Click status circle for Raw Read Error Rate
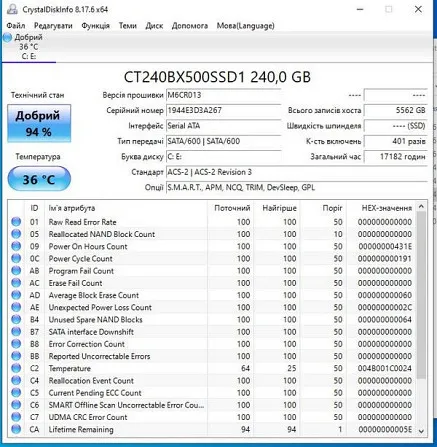Viewport: 437px width, 447px height. coord(16,222)
